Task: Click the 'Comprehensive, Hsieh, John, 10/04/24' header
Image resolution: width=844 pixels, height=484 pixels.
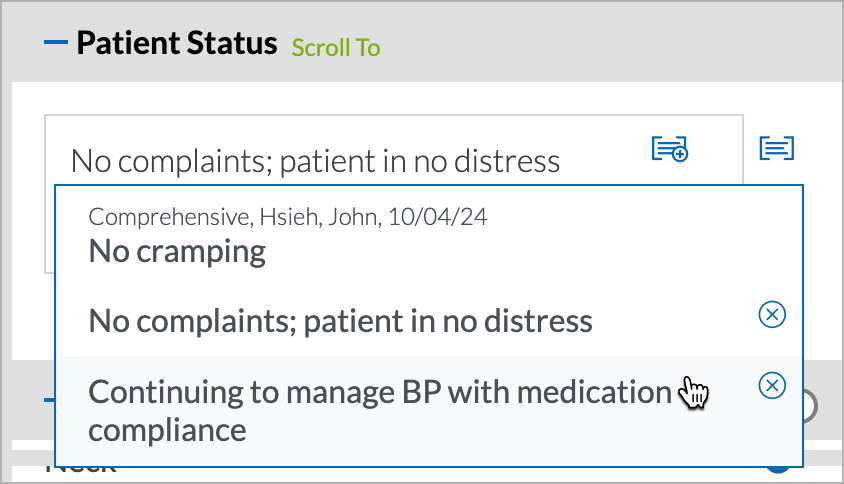Action: pyautogui.click(x=287, y=217)
